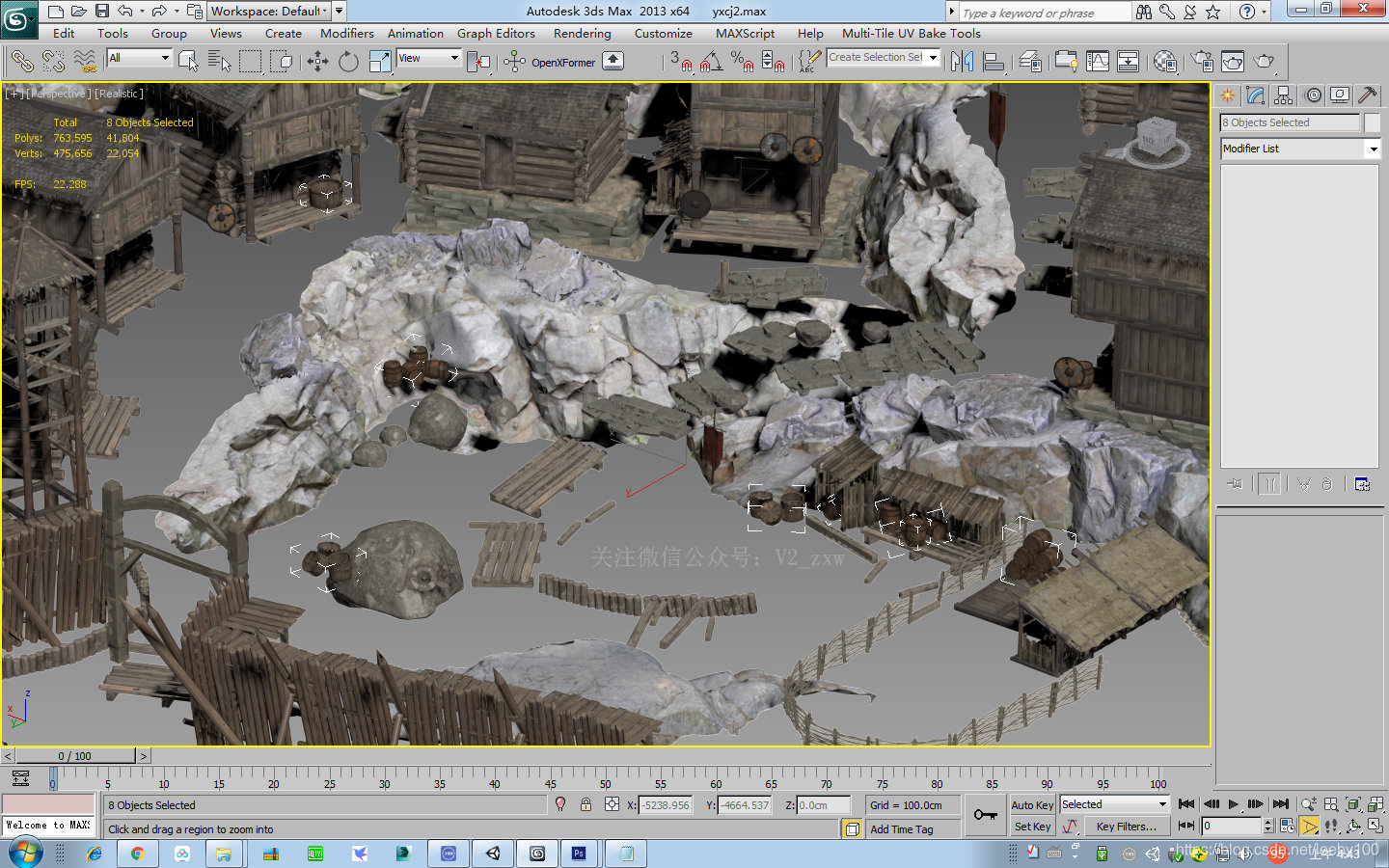The width and height of the screenshot is (1389, 868).
Task: Toggle Window/Crossing selection mode
Action: [282, 61]
